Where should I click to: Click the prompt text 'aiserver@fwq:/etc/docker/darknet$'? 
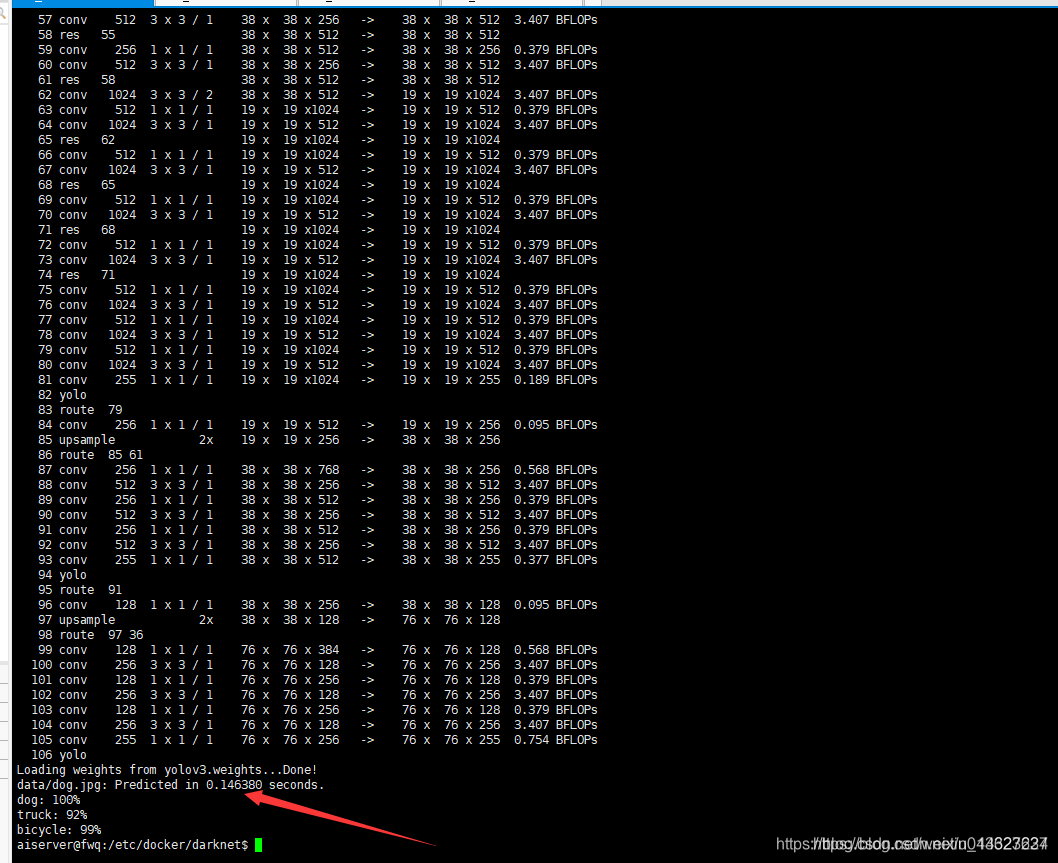click(x=132, y=845)
